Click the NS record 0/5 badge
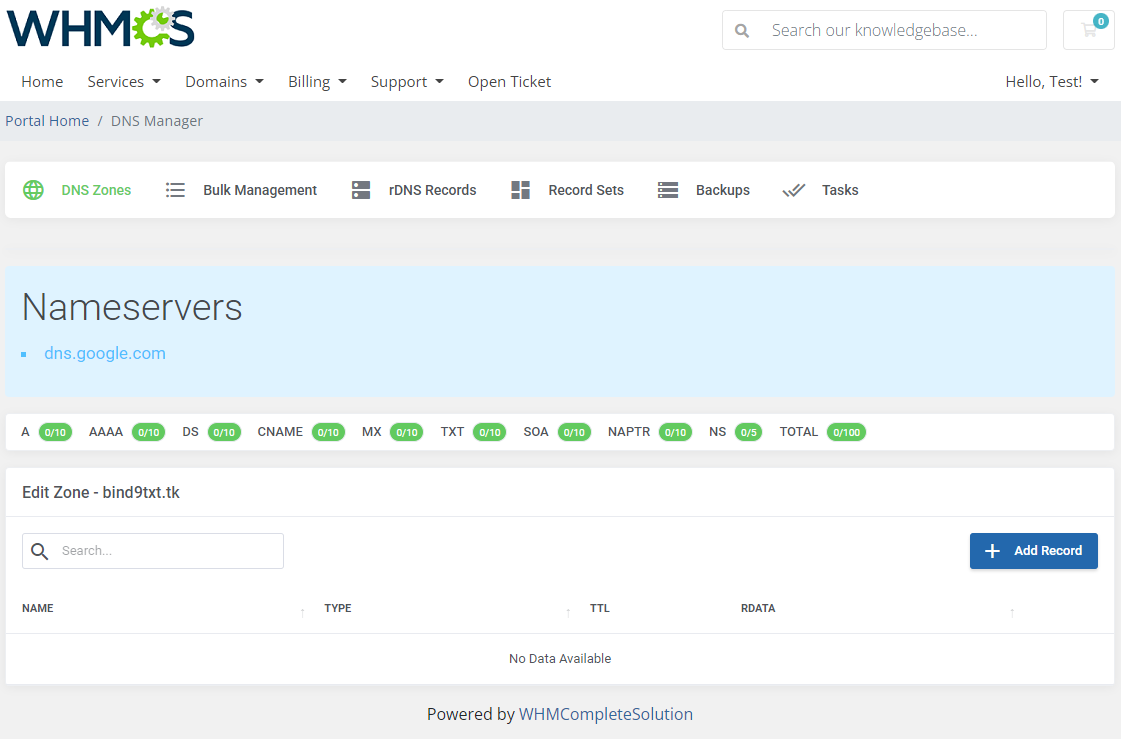Image resolution: width=1121 pixels, height=739 pixels. coord(749,432)
